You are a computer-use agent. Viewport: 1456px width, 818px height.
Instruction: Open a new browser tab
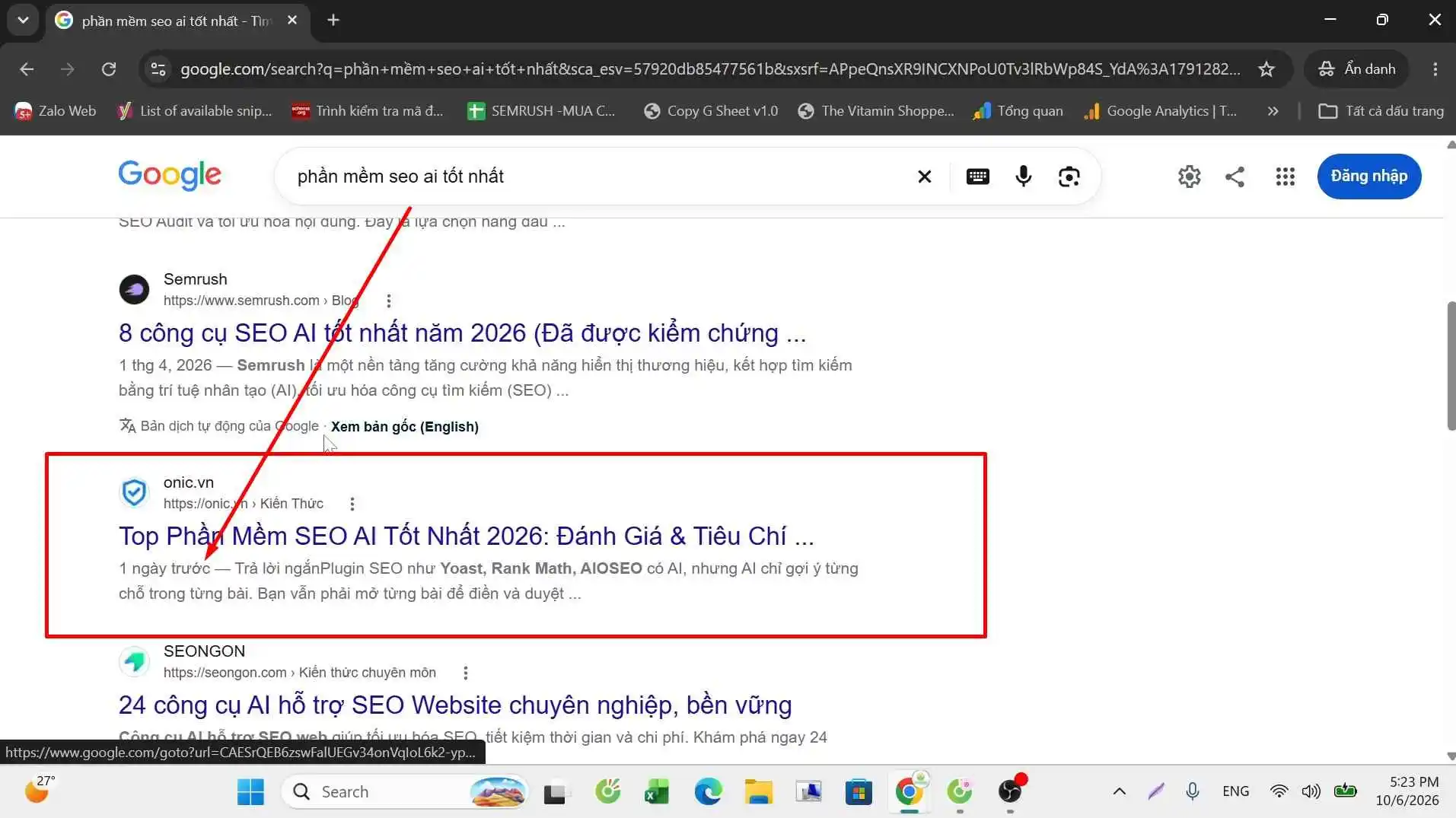click(x=333, y=21)
